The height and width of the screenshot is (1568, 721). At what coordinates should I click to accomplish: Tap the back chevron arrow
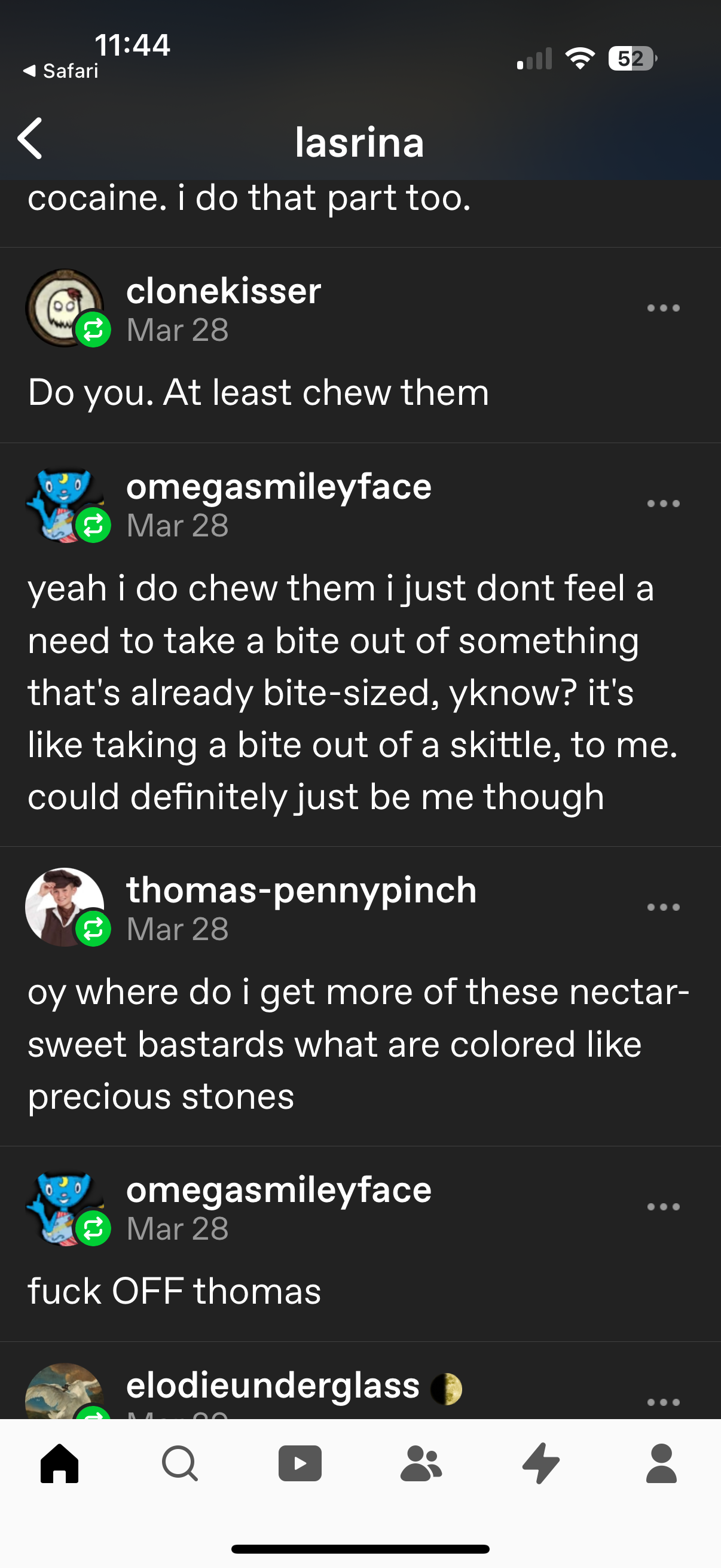point(30,139)
